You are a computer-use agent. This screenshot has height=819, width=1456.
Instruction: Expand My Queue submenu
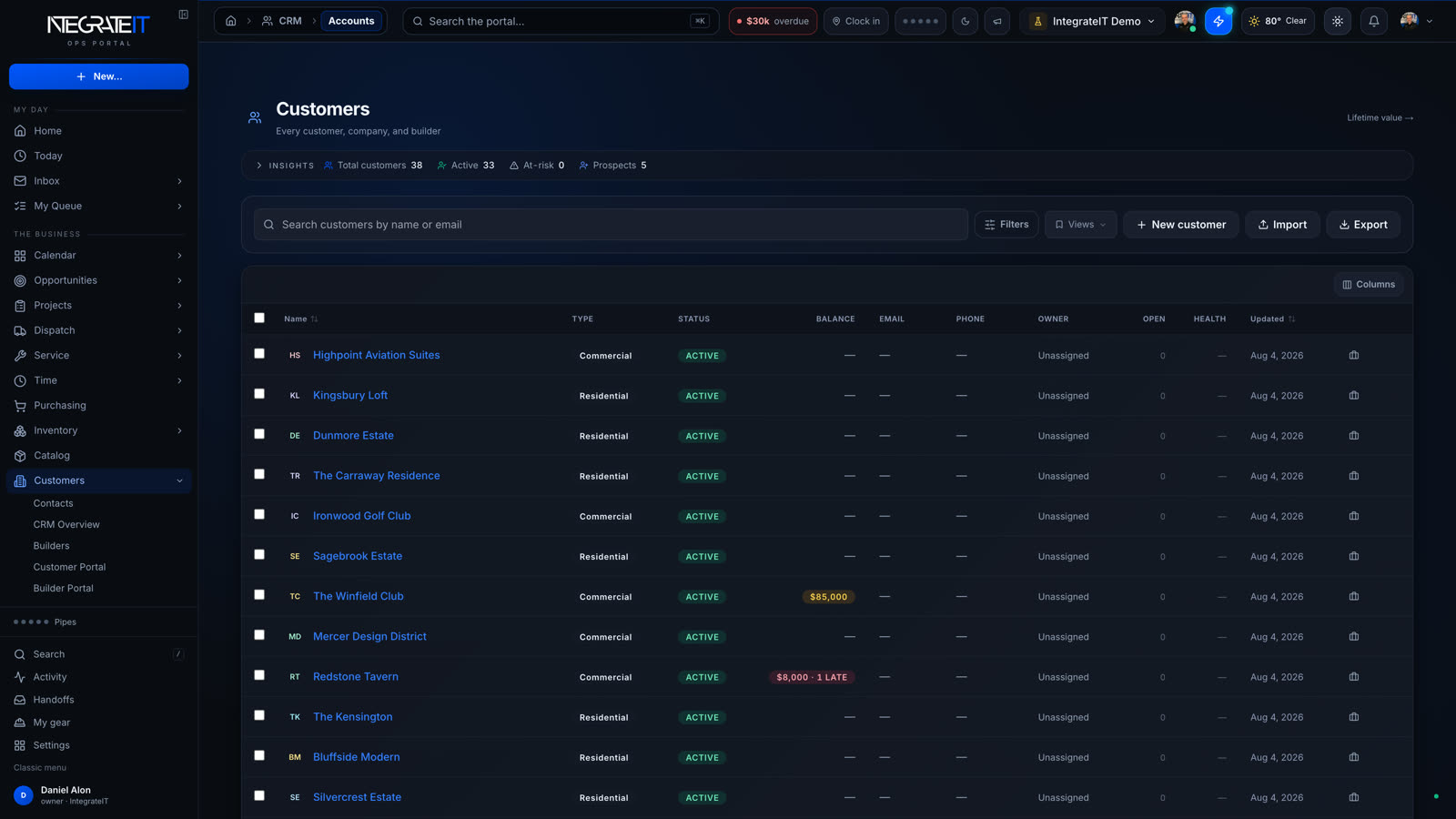pyautogui.click(x=179, y=207)
